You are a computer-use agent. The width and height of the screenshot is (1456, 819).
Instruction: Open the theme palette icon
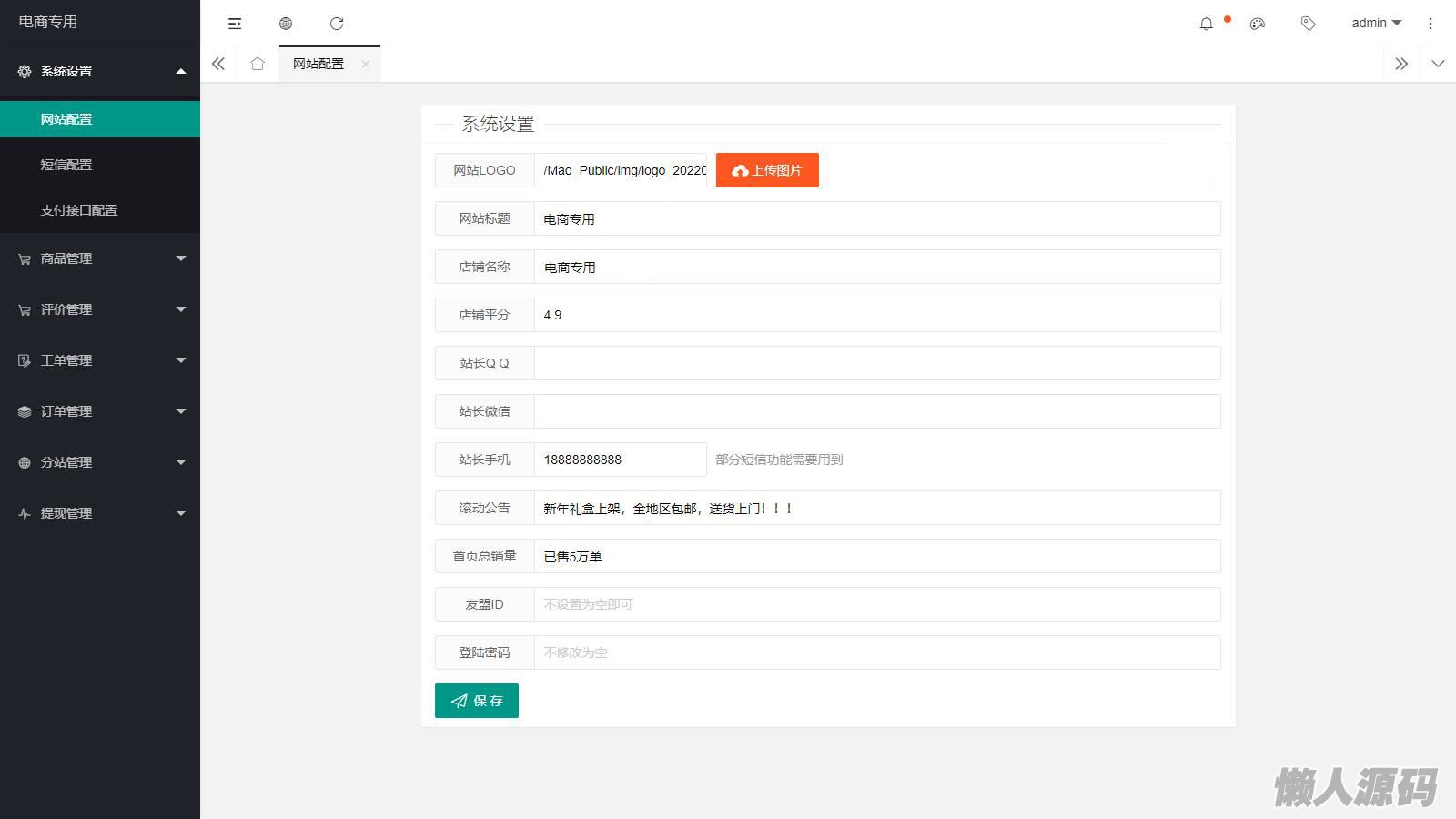pos(1258,24)
